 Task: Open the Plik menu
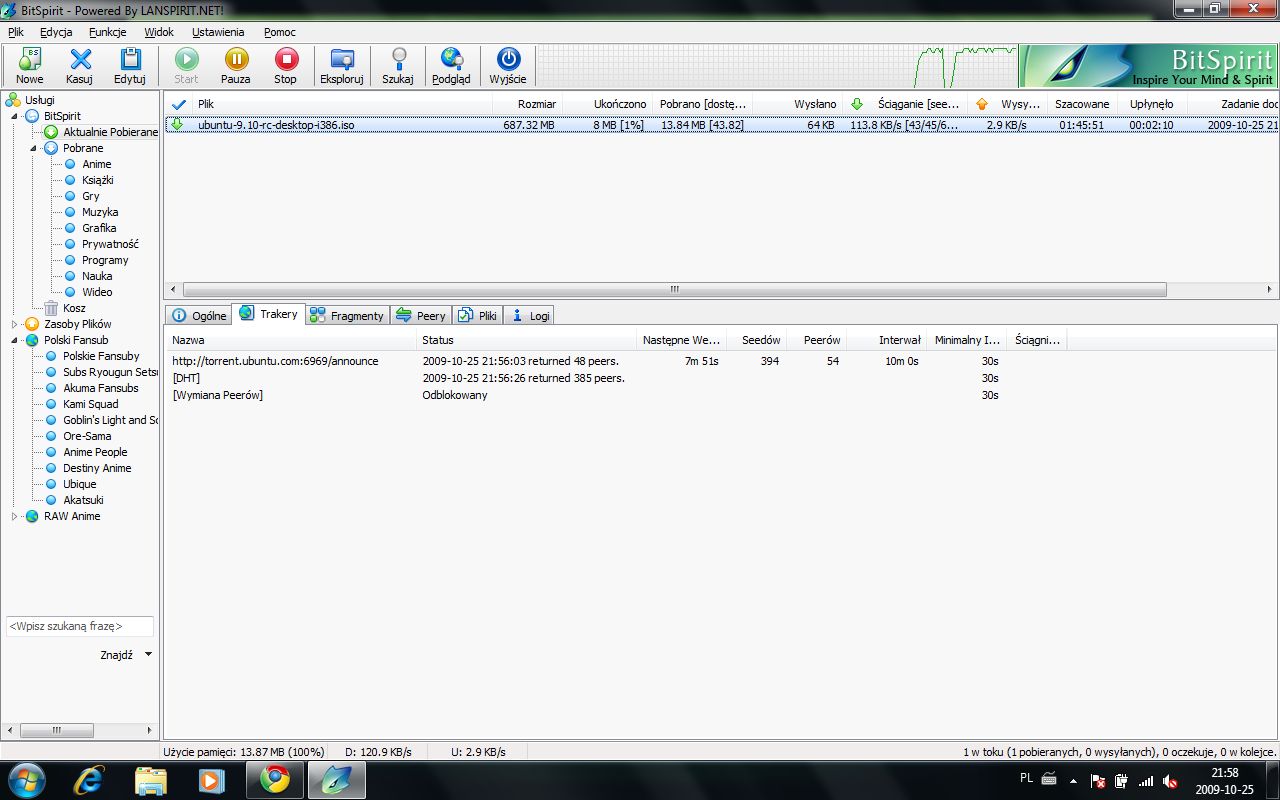15,32
